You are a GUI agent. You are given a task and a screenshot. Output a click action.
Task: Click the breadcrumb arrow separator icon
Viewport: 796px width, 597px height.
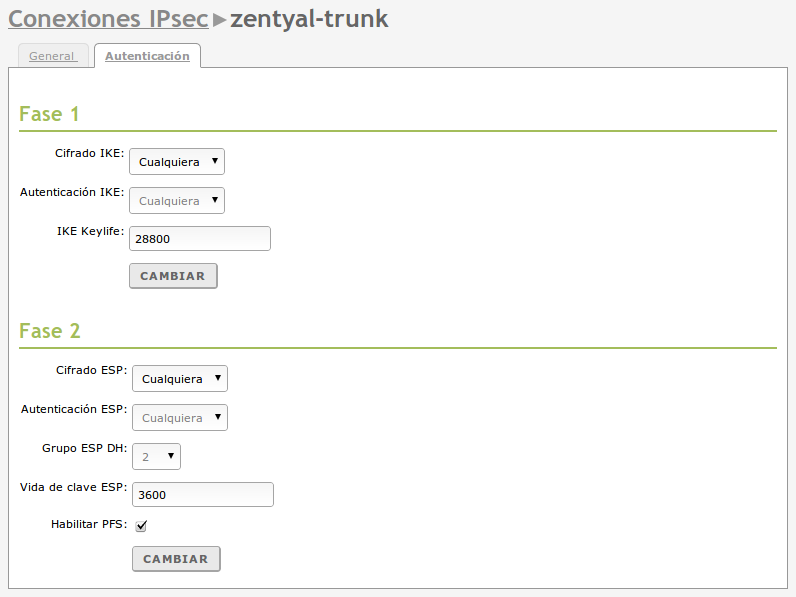click(x=219, y=20)
